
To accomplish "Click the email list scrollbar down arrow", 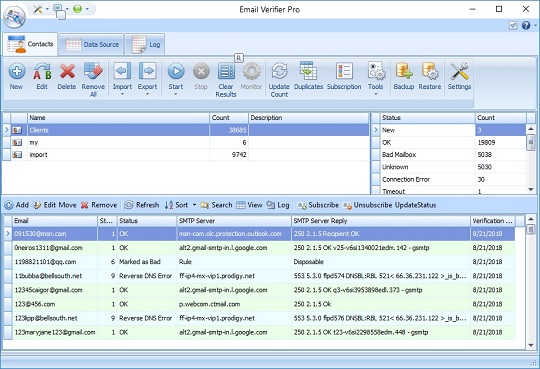I will coord(531,345).
